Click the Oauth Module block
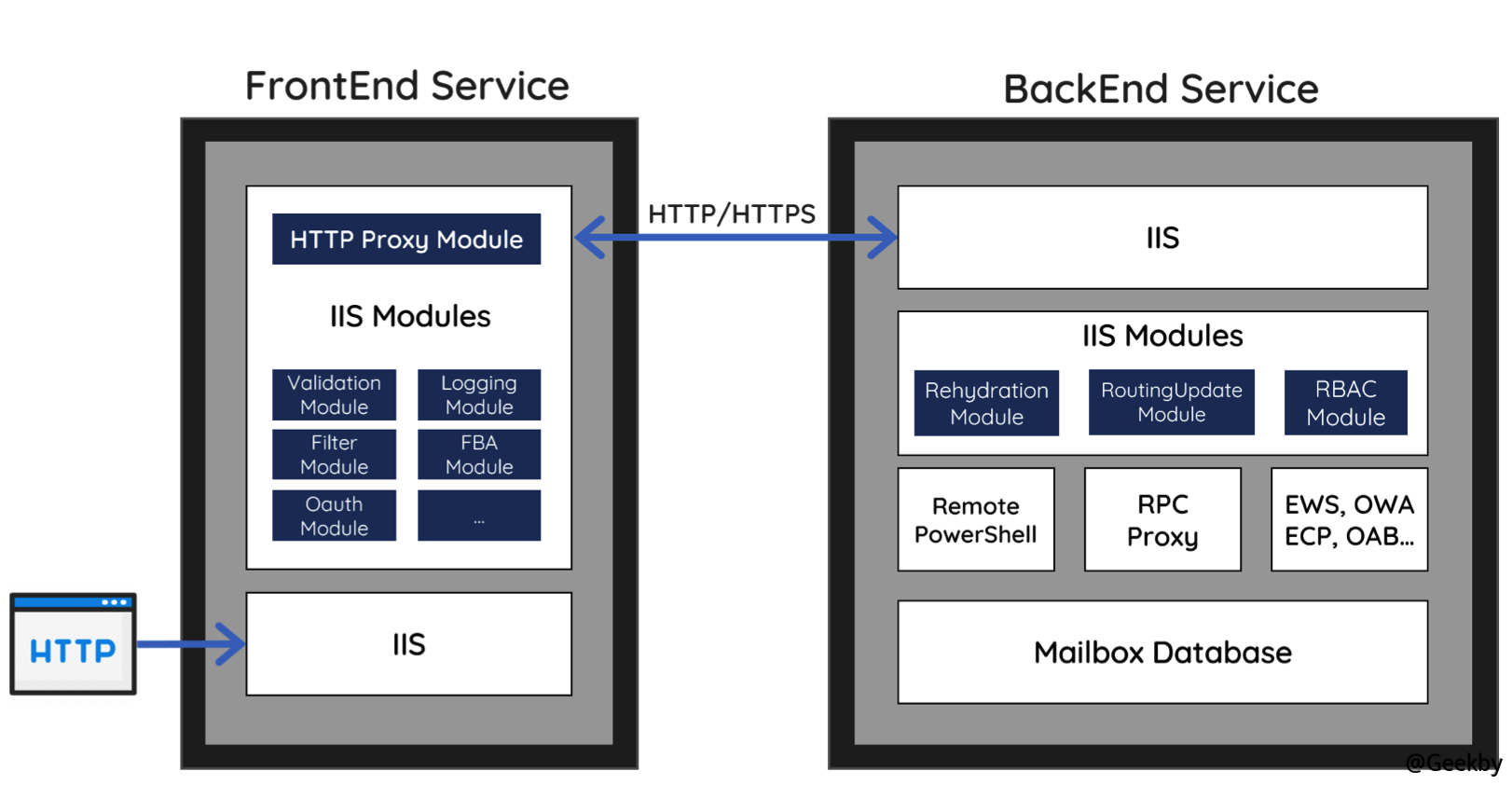 (334, 516)
